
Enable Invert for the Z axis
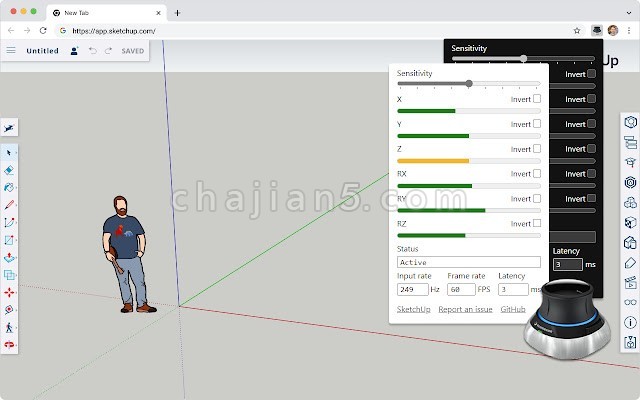(537, 149)
